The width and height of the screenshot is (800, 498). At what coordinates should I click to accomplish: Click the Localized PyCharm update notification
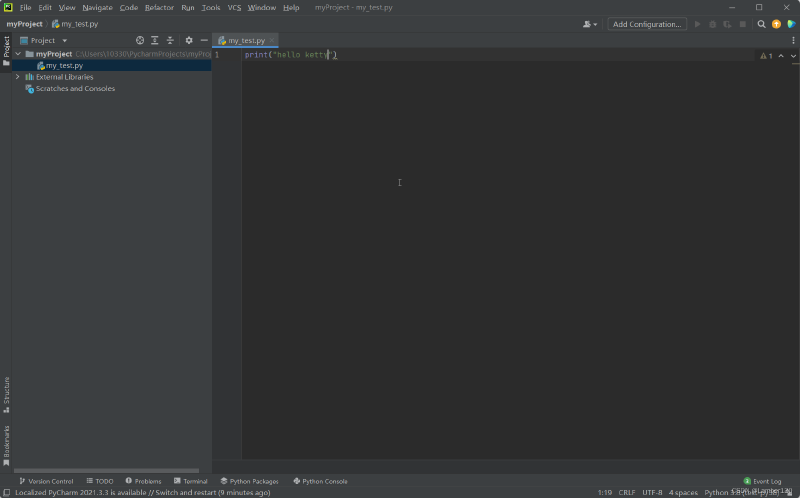(142, 492)
